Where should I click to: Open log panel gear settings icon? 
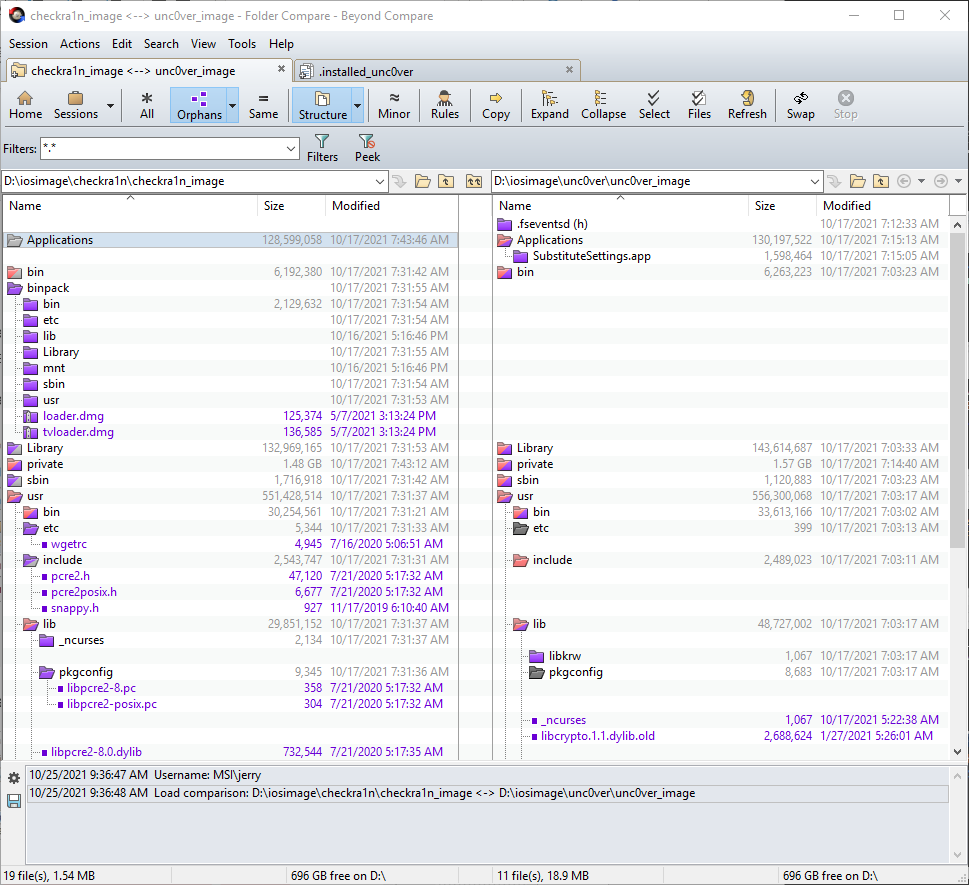pyautogui.click(x=14, y=779)
